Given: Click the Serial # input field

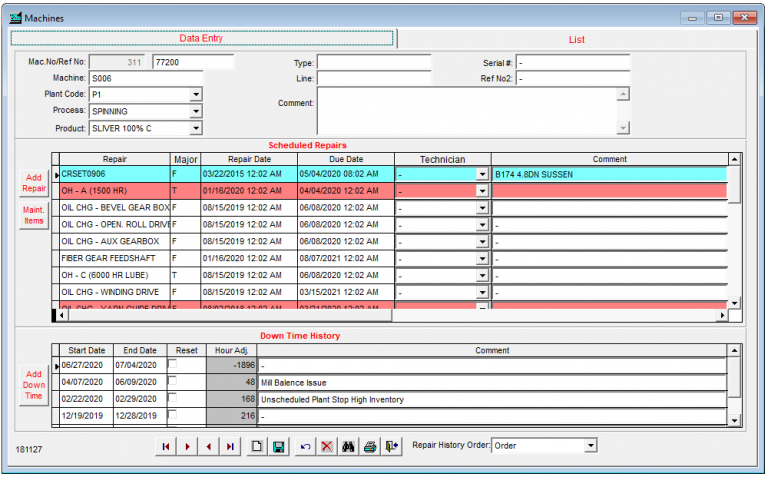Looking at the screenshot, I should coord(573,63).
